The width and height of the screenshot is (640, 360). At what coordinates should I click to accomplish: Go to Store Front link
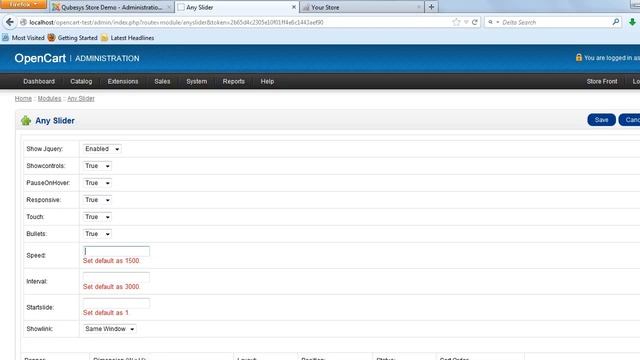602,81
